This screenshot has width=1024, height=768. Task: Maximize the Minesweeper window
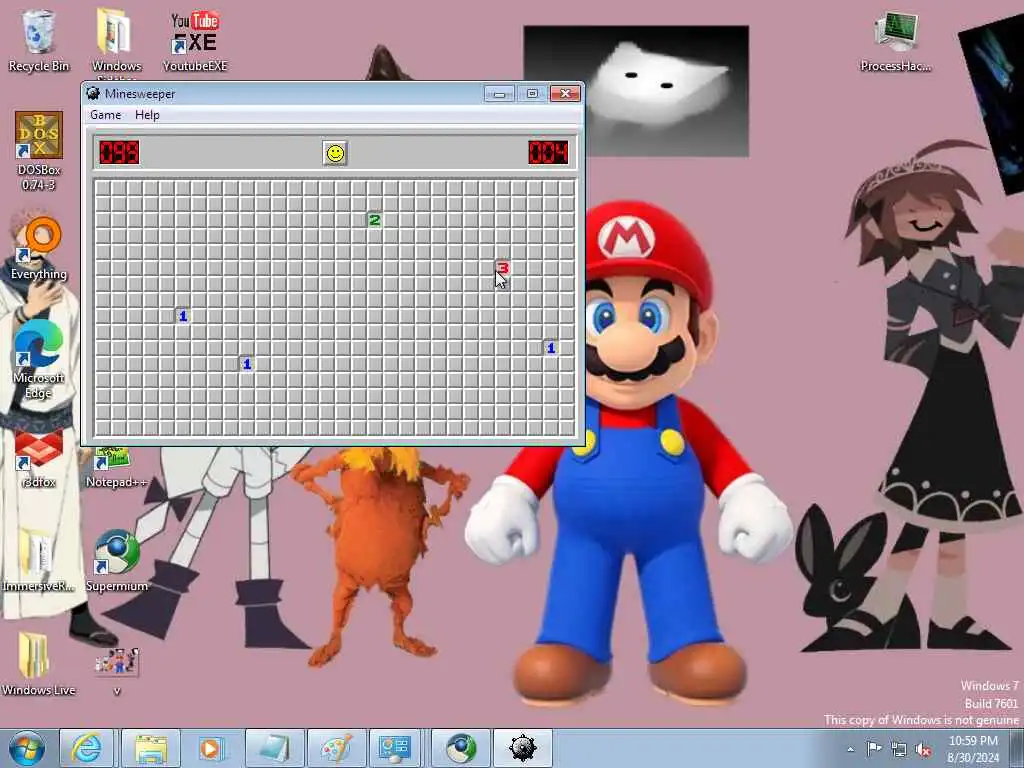[x=532, y=94]
